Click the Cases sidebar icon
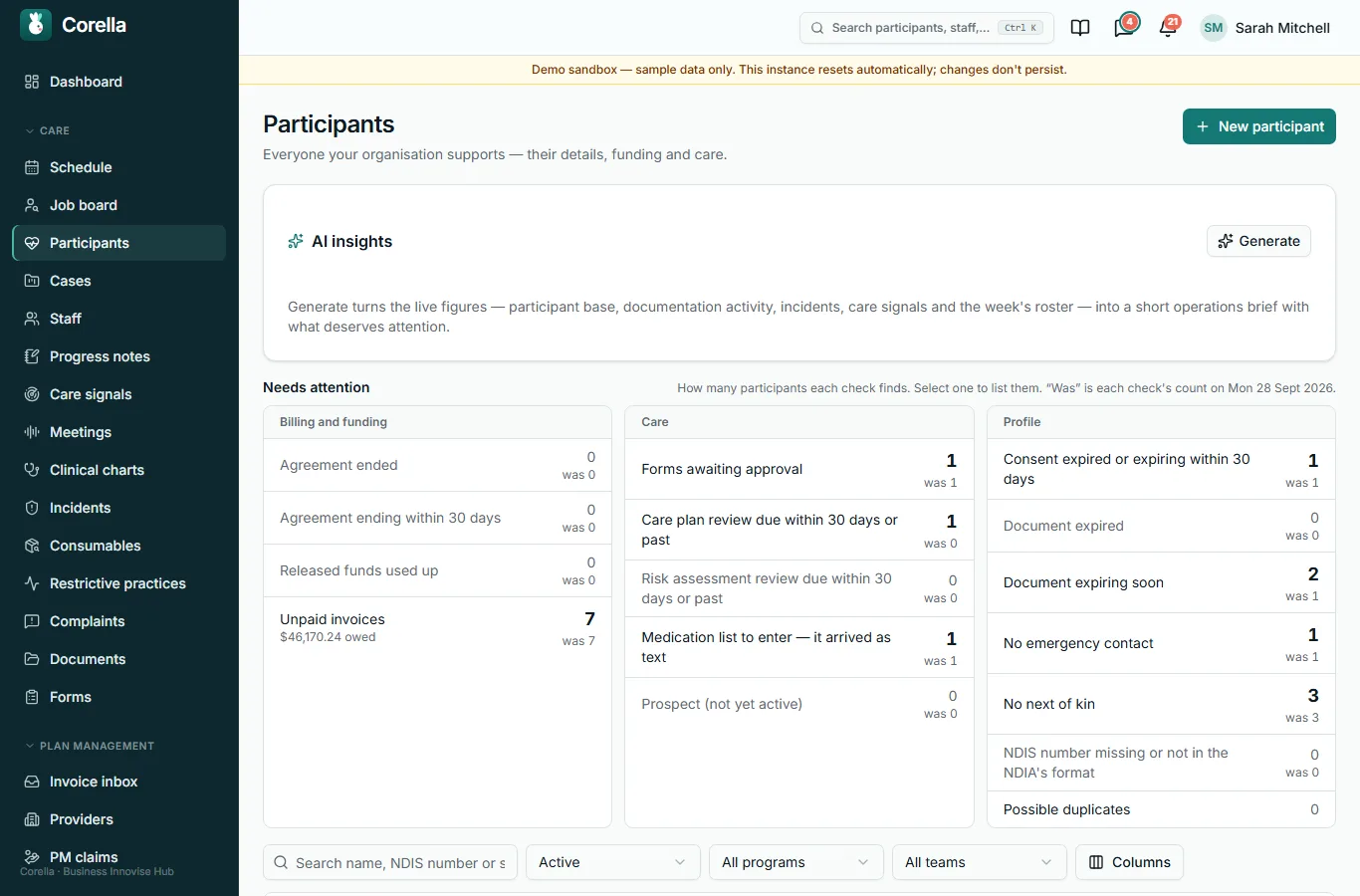The width and height of the screenshot is (1360, 896). 32,281
